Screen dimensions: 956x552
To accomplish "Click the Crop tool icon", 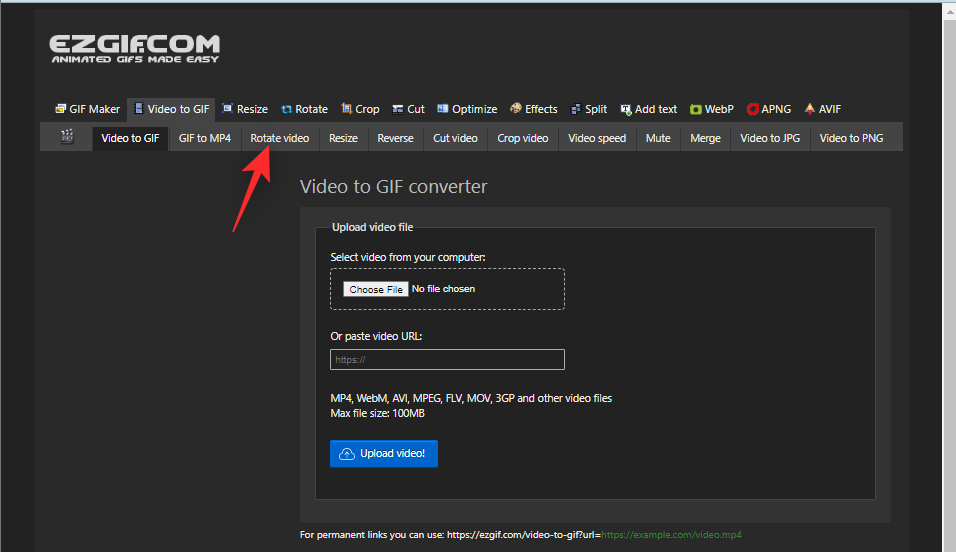I will [x=346, y=109].
